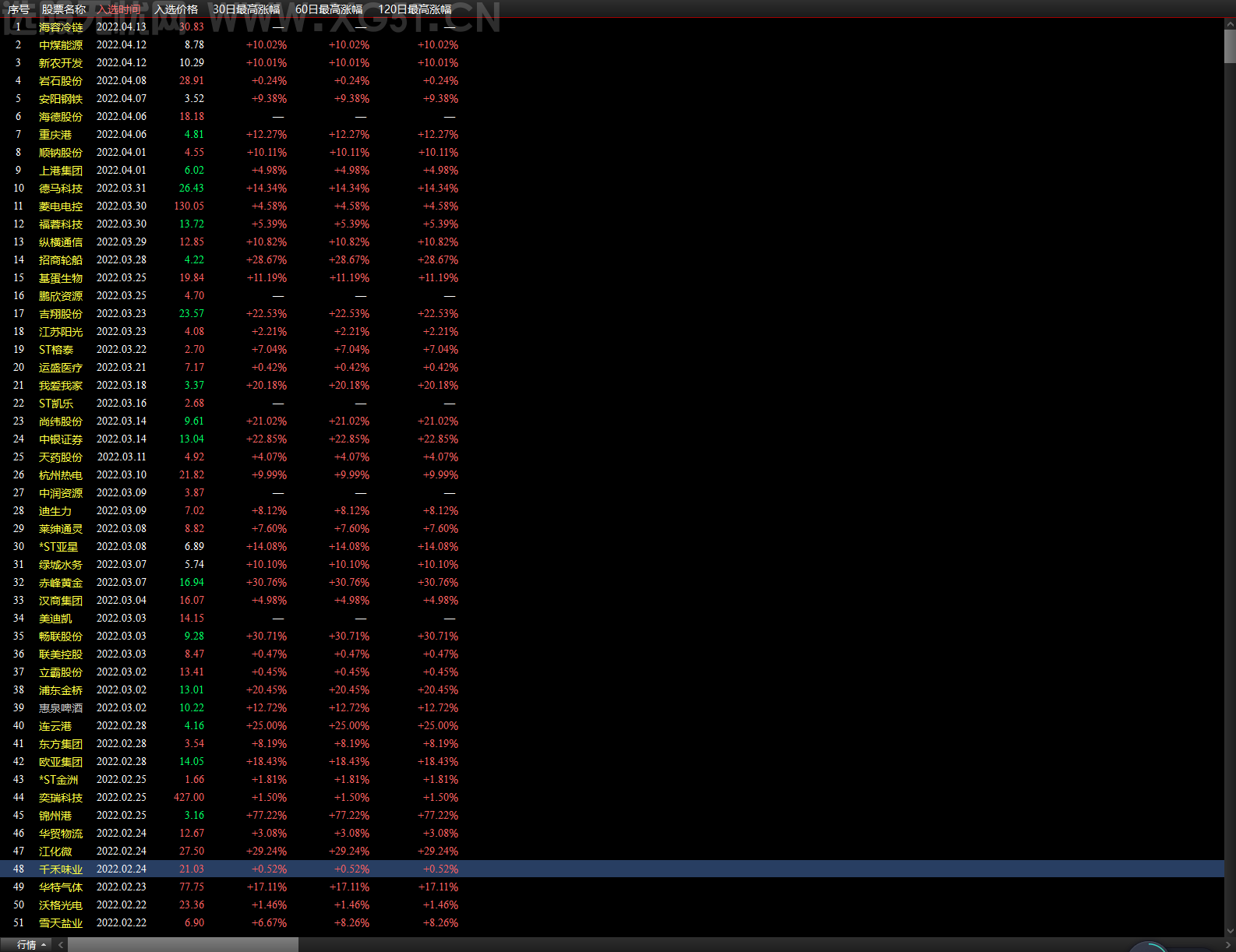Select stock 重庆港
Screen dimensions: 1236x952
[x=55, y=135]
